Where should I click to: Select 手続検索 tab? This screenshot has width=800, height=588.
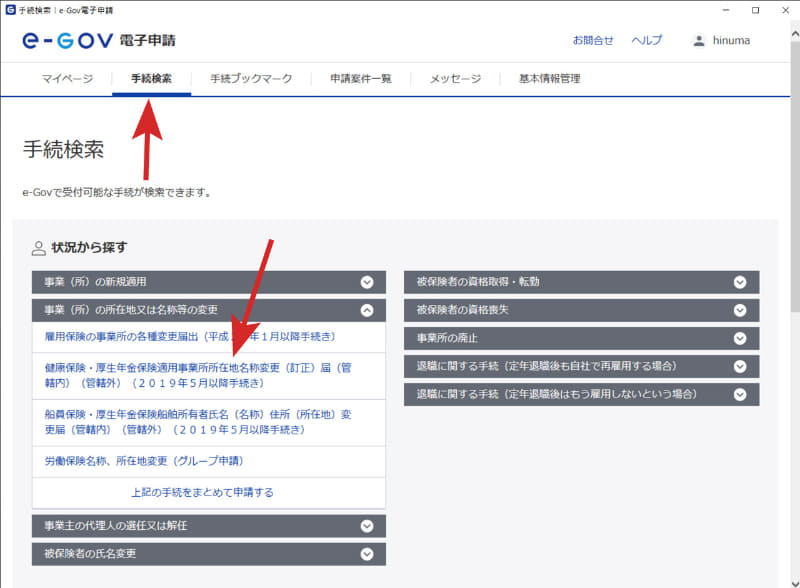(x=152, y=79)
